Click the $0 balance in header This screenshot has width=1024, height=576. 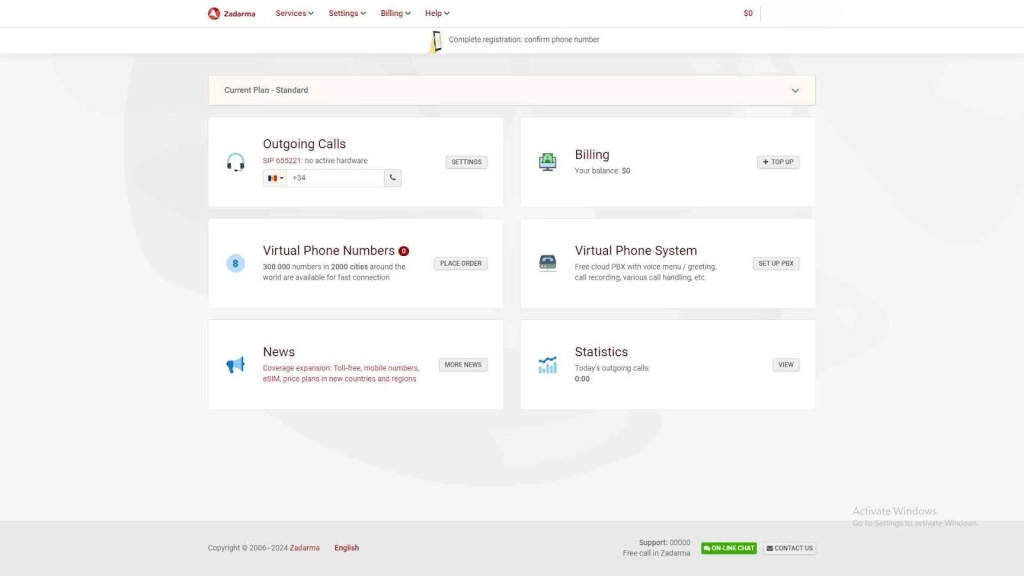click(x=748, y=13)
